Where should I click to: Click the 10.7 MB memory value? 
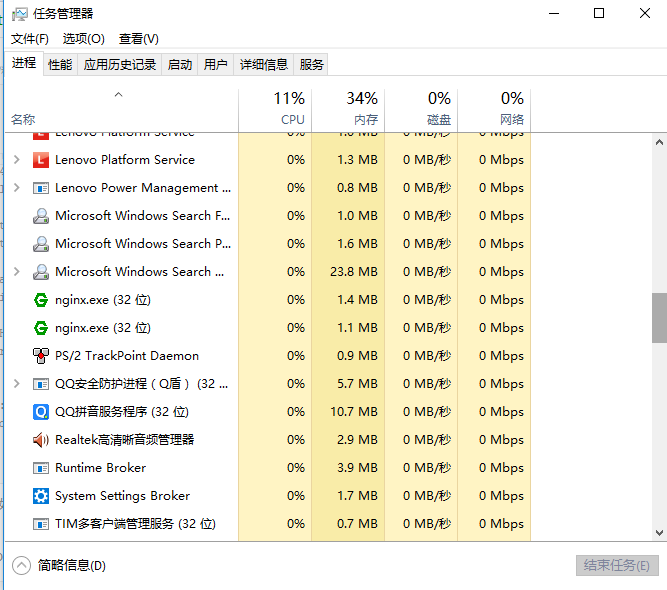(x=354, y=412)
